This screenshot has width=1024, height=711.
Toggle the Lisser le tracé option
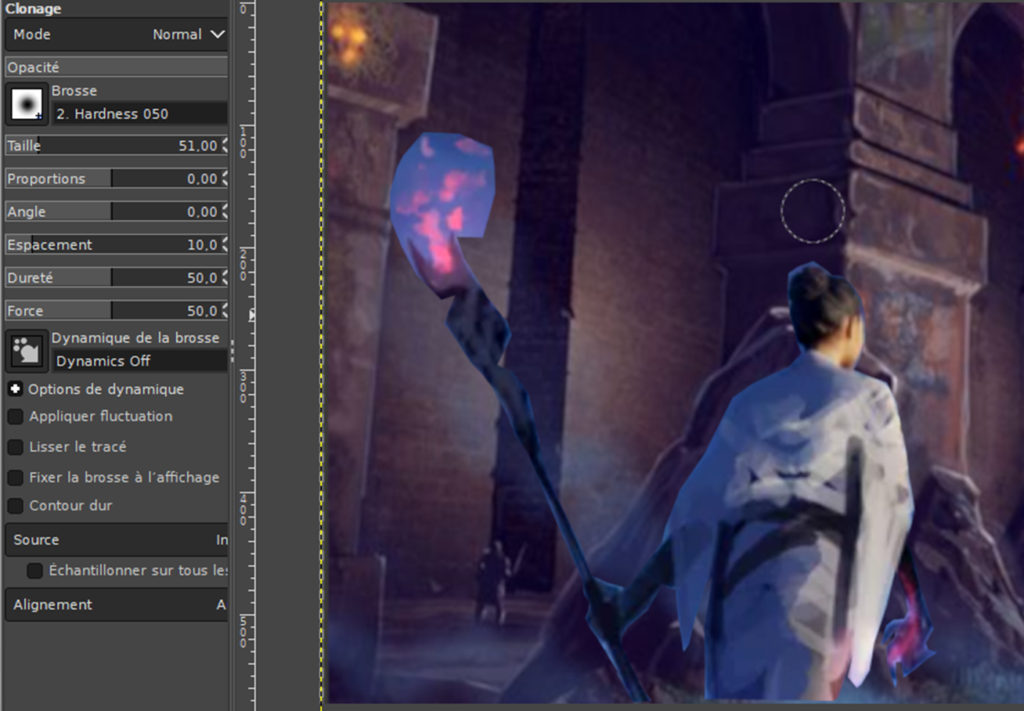pos(16,447)
